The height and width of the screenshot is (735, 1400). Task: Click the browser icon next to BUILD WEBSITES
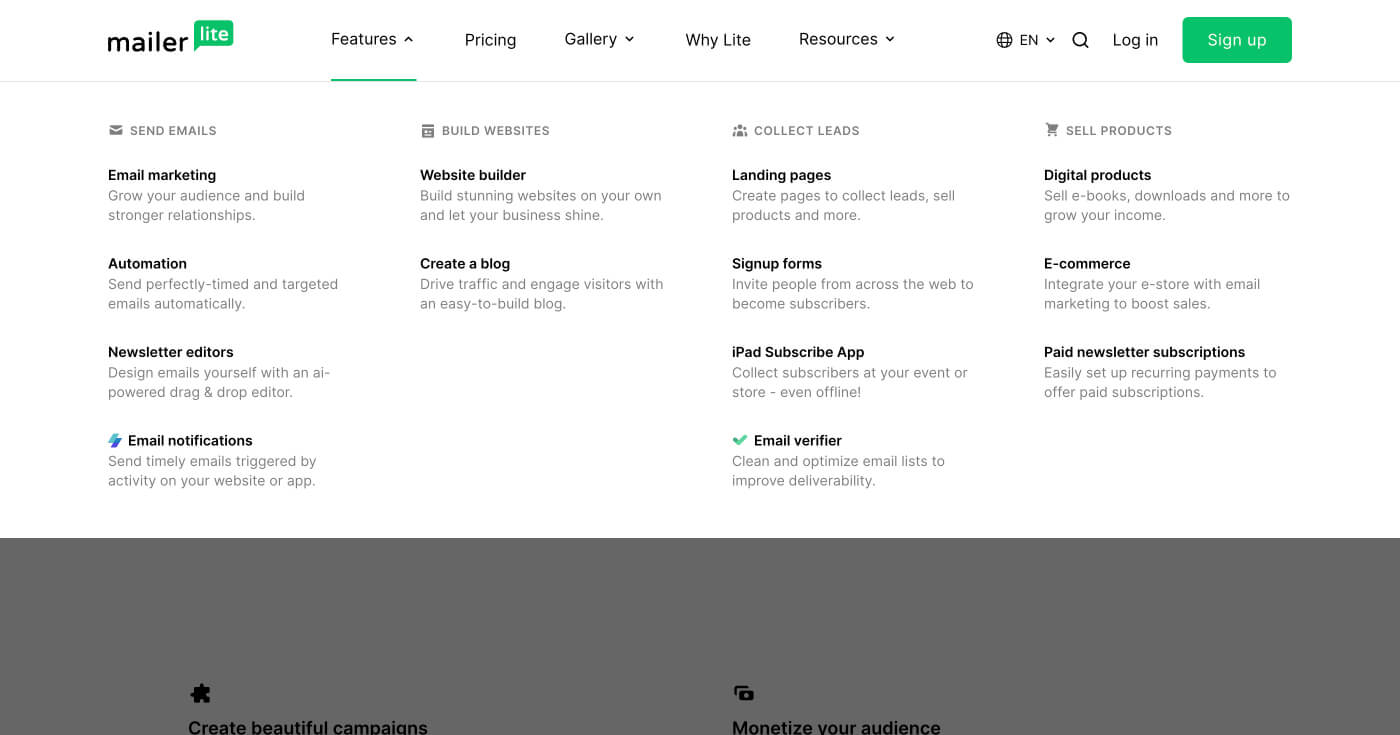[x=428, y=130]
